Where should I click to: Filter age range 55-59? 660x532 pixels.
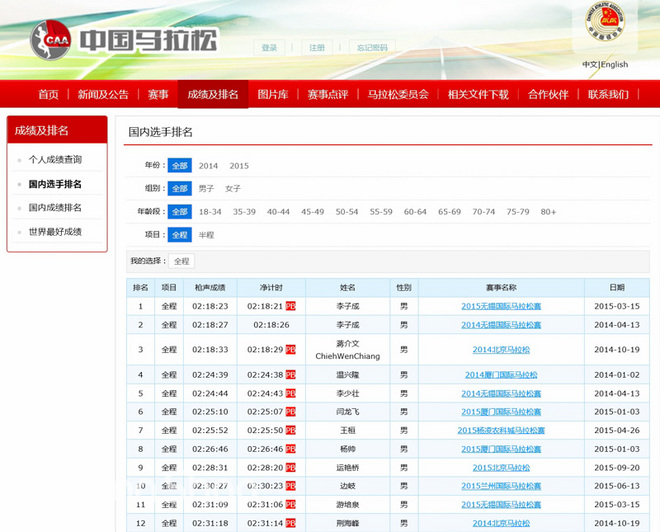point(381,212)
